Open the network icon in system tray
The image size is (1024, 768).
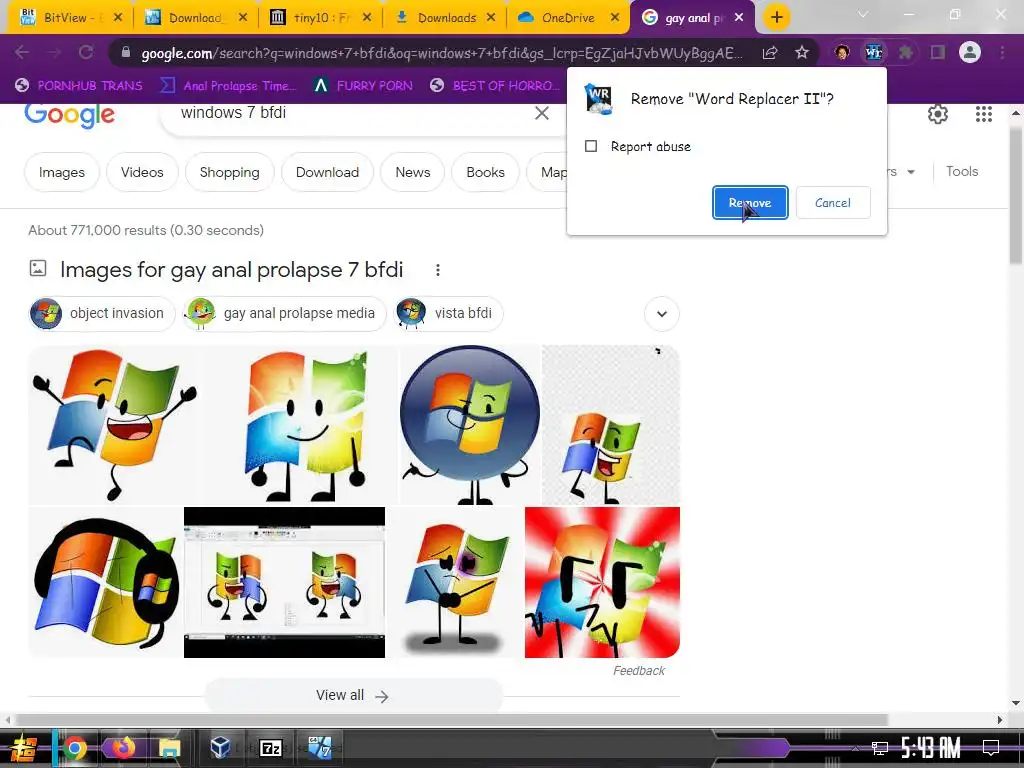(880, 748)
